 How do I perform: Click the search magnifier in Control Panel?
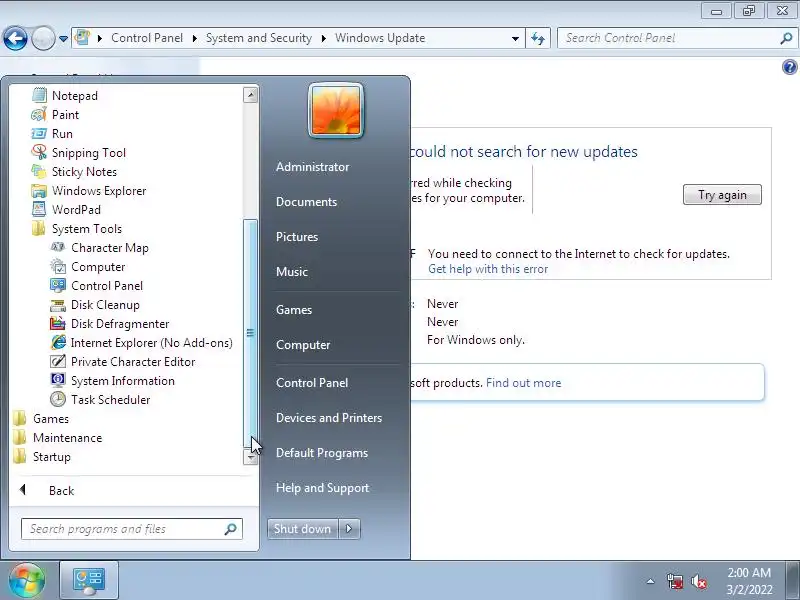coord(786,38)
